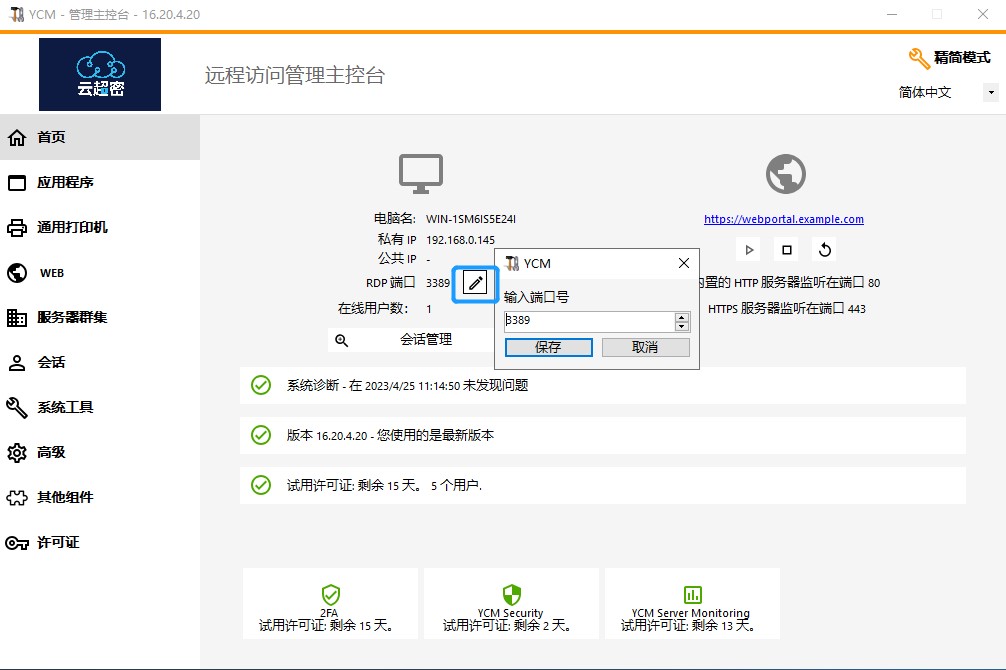The image size is (1006, 670).
Task: Click the 2FA shield icon
Action: click(330, 595)
